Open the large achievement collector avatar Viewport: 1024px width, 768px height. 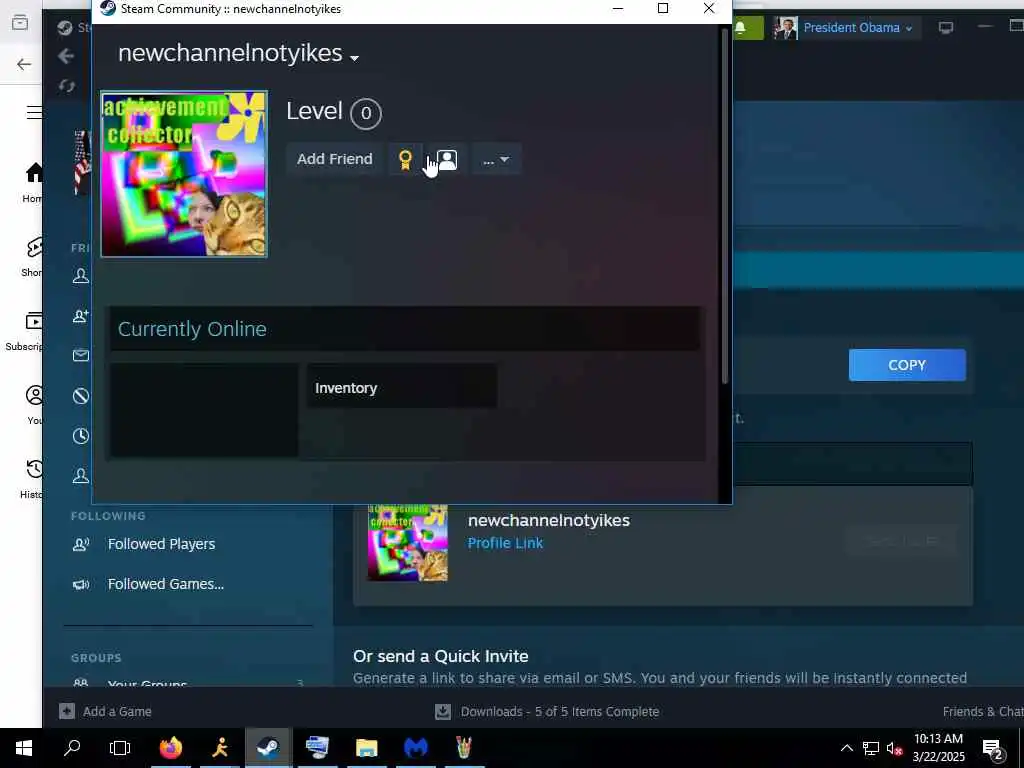[184, 174]
